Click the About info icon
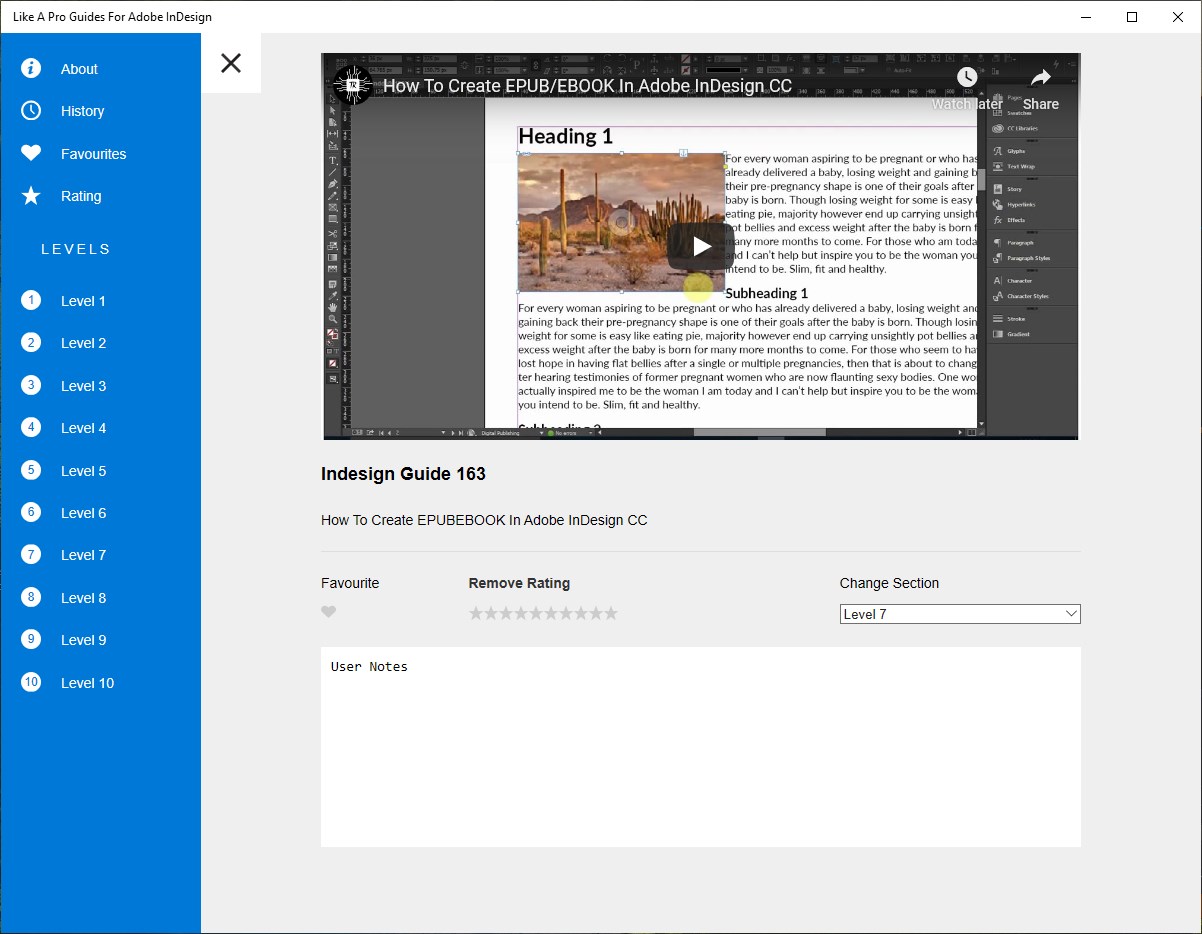The height and width of the screenshot is (934, 1202). pyautogui.click(x=31, y=68)
